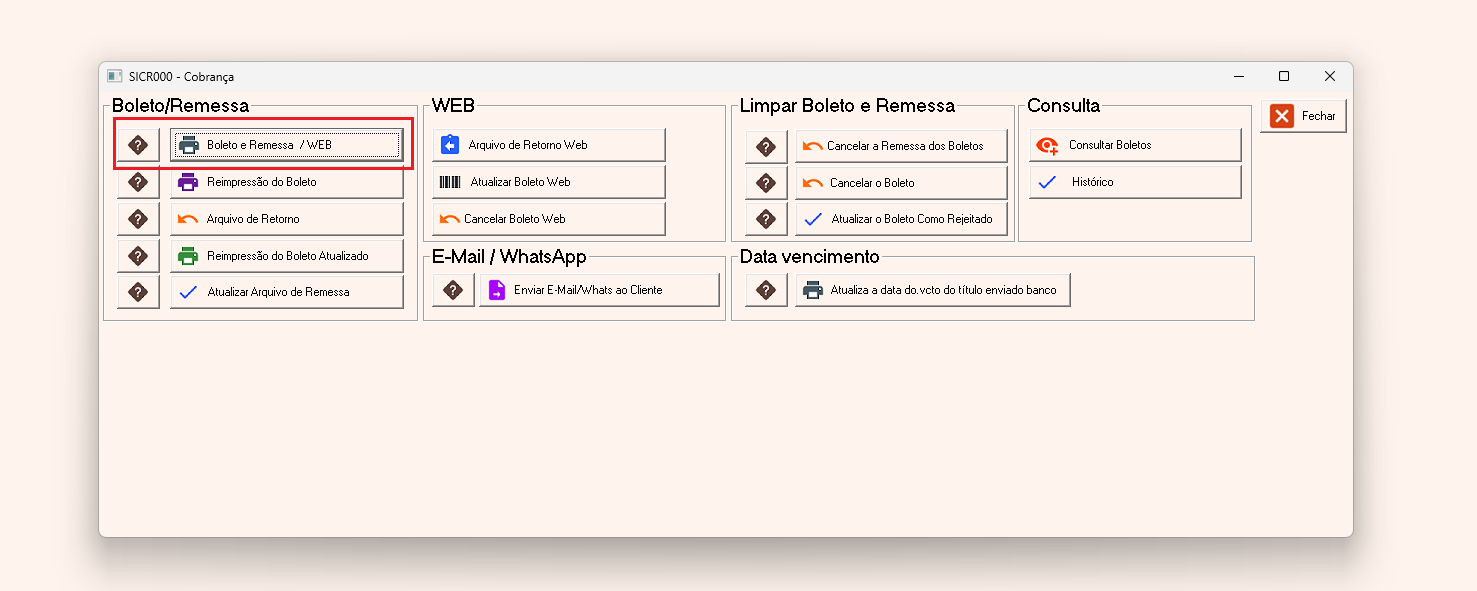Click help icon beside Atualizar Arquivo de Remessa

[138, 292]
